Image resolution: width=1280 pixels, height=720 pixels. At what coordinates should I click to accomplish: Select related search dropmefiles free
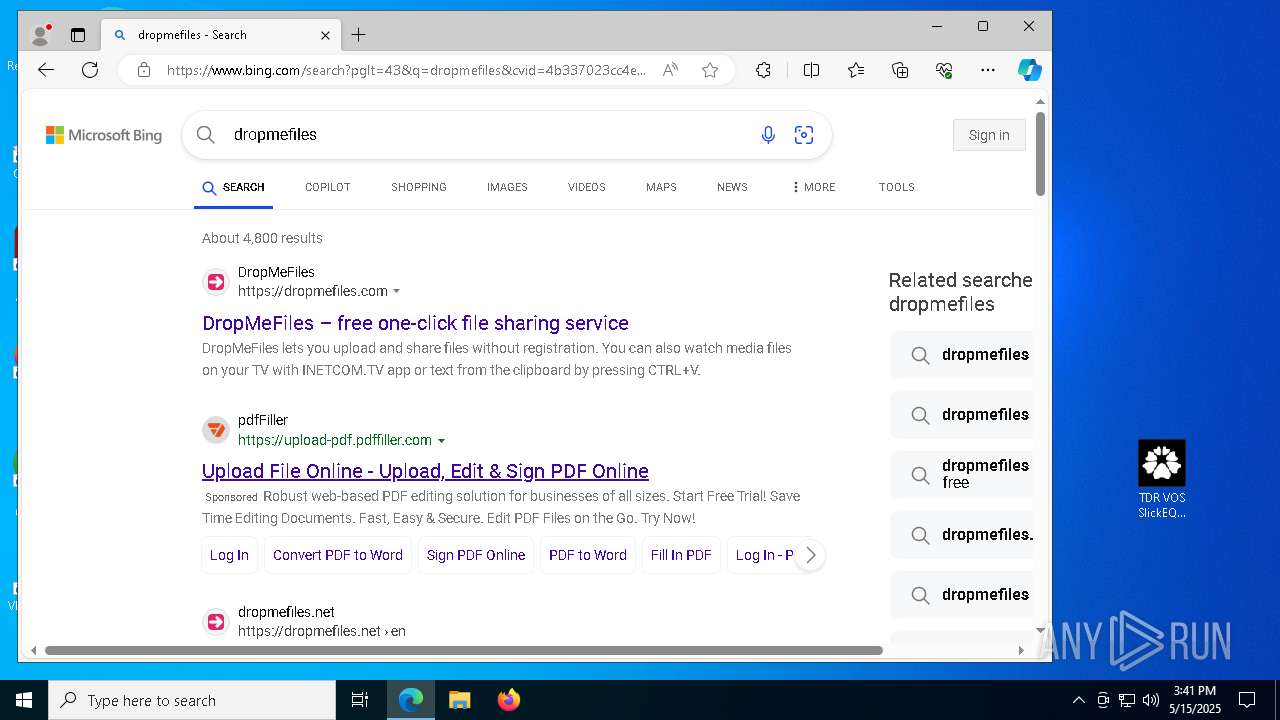[962, 474]
